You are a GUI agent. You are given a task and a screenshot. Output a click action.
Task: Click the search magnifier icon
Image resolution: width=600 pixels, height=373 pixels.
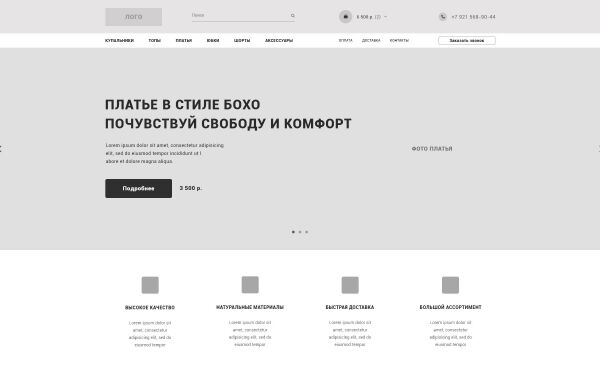(292, 16)
